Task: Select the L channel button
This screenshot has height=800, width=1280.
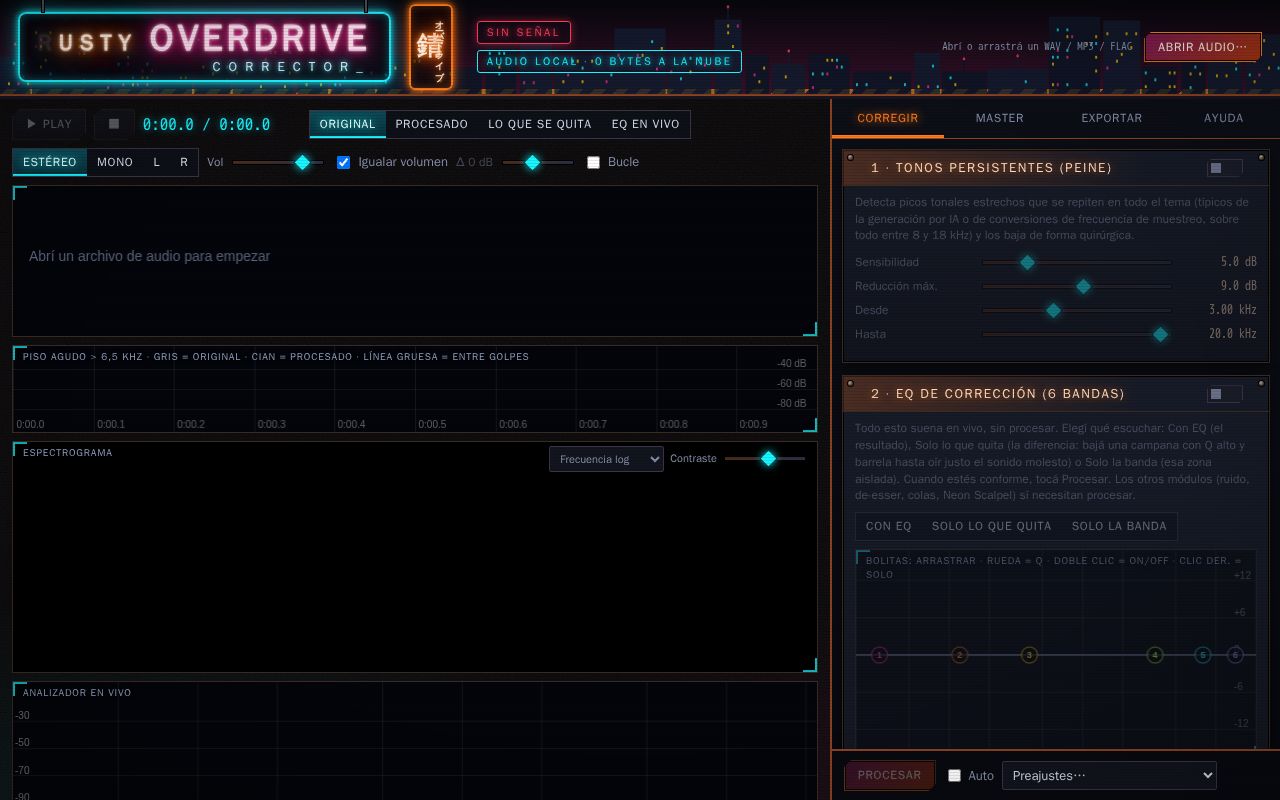Action: point(157,162)
